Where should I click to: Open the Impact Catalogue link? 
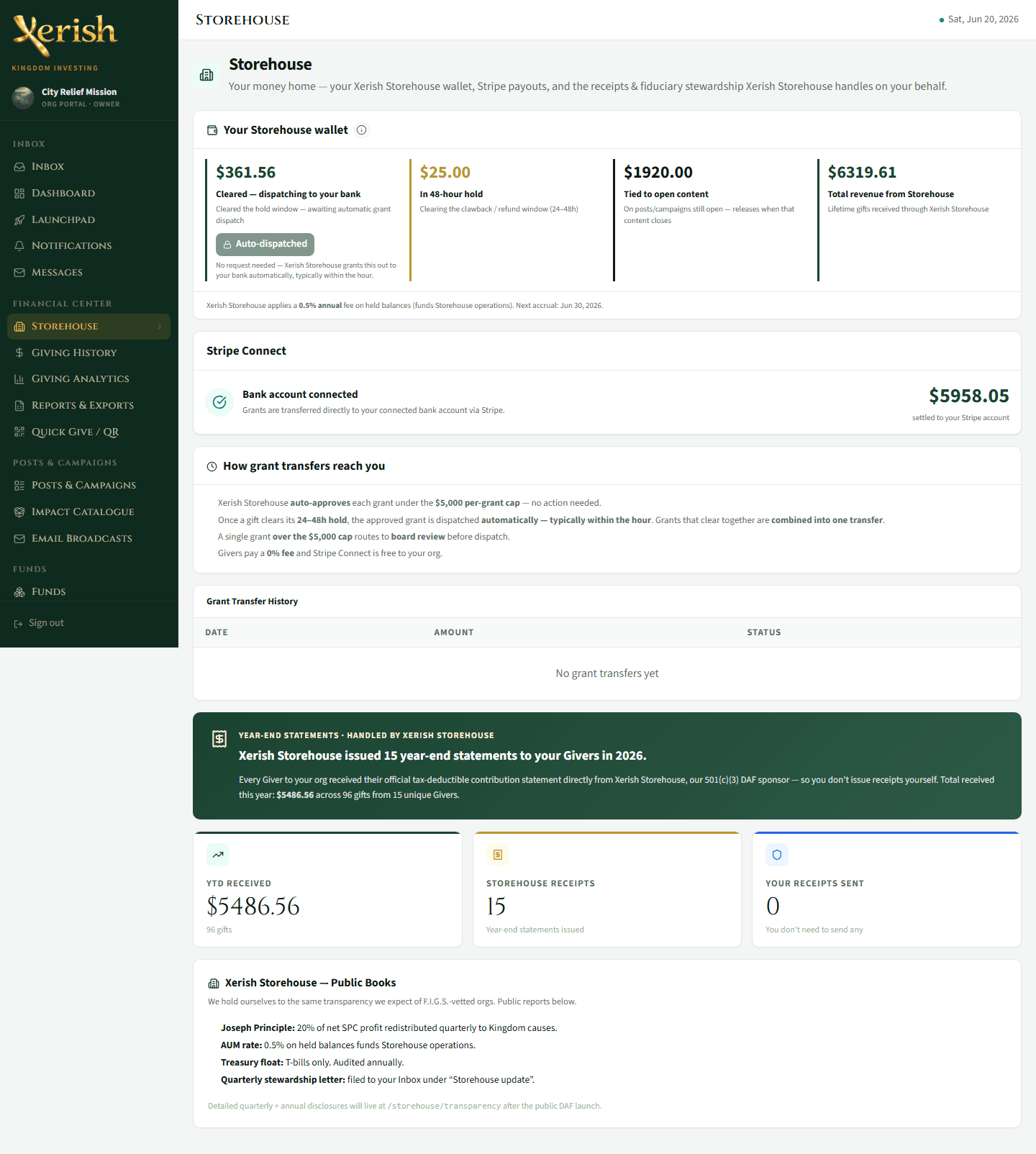(89, 512)
